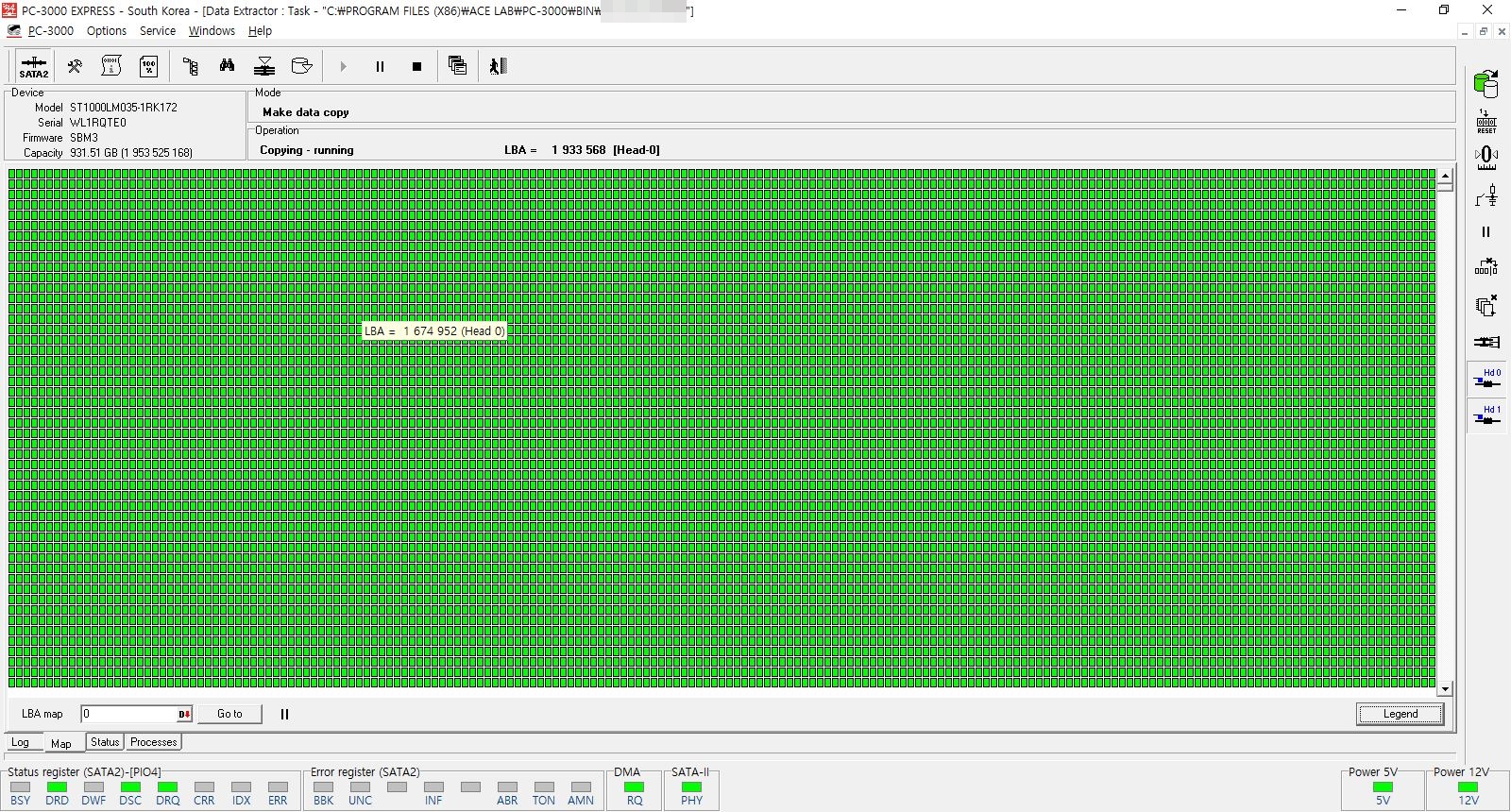This screenshot has height=812, width=1511.
Task: Toggle the Hd 1 head button
Action: pos(1486,415)
